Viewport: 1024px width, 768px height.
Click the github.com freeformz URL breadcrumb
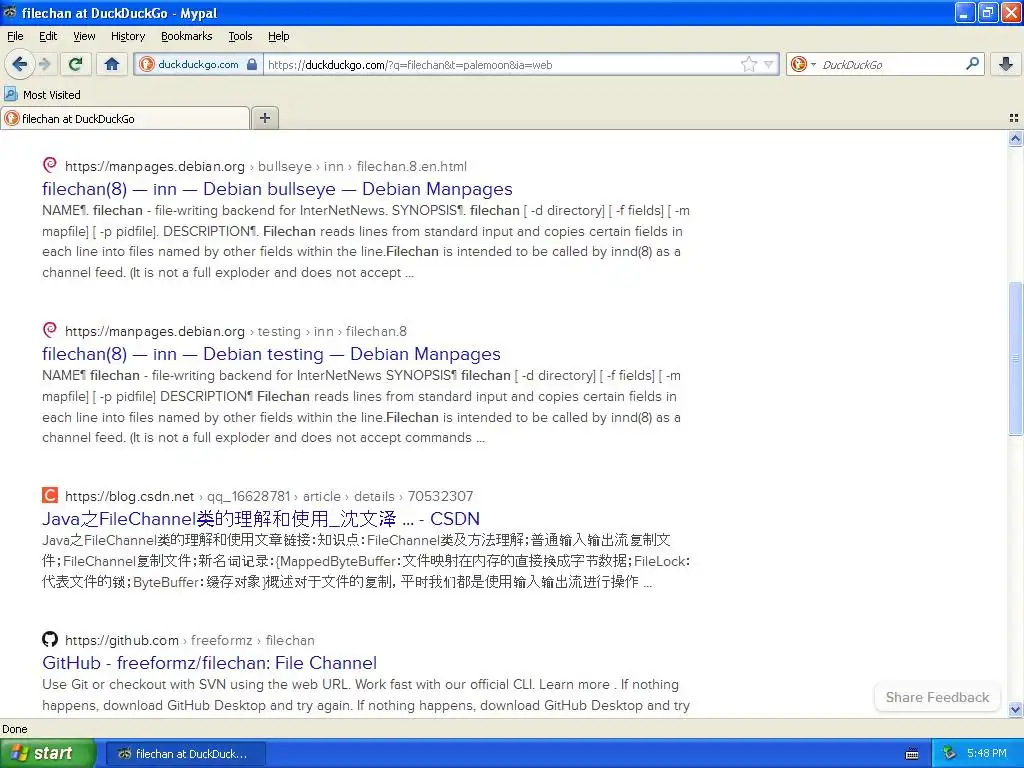coord(190,641)
